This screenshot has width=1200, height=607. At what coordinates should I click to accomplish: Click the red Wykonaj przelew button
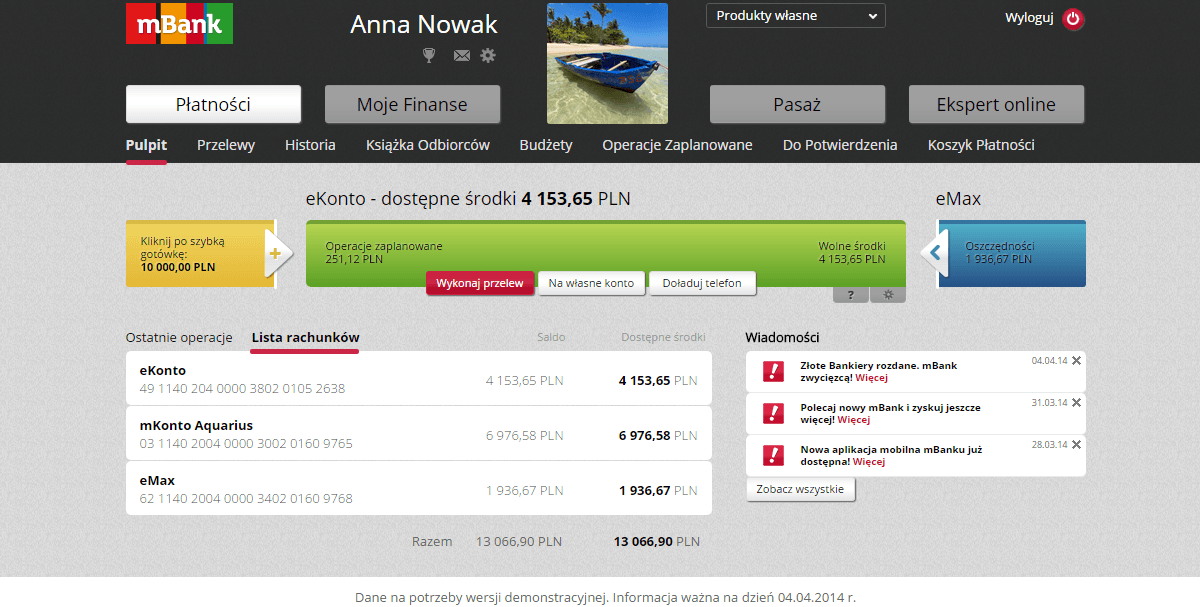coord(480,283)
